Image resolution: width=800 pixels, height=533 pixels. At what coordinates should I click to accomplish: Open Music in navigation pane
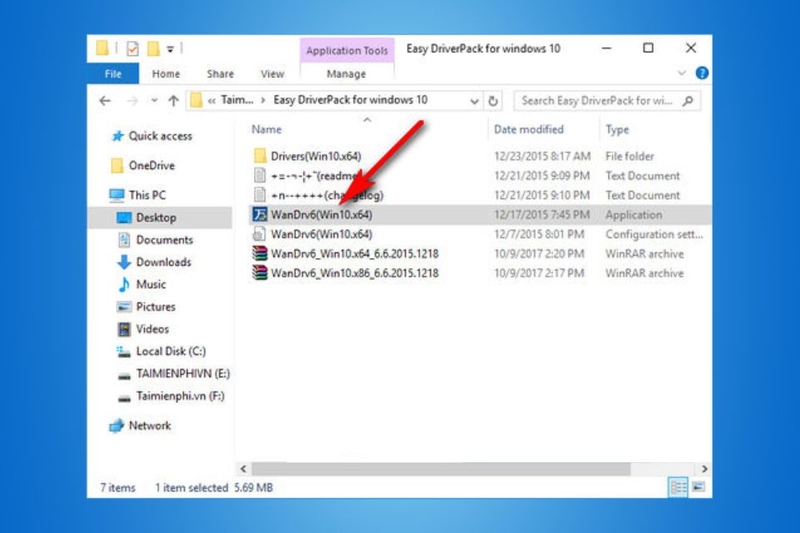point(151,285)
